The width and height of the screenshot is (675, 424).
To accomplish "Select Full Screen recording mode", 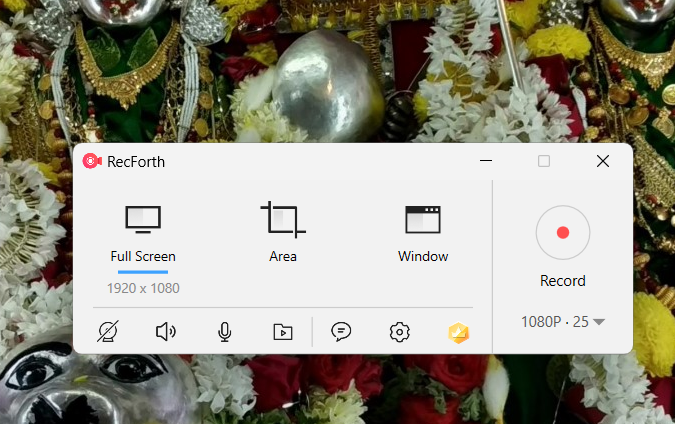I will [x=143, y=235].
